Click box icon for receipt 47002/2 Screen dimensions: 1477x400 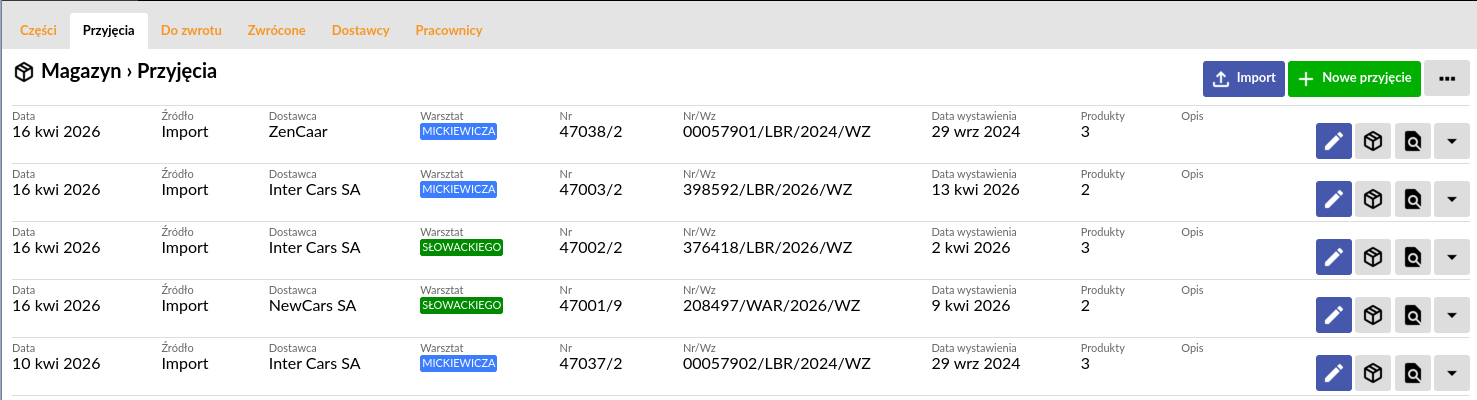tap(1373, 258)
